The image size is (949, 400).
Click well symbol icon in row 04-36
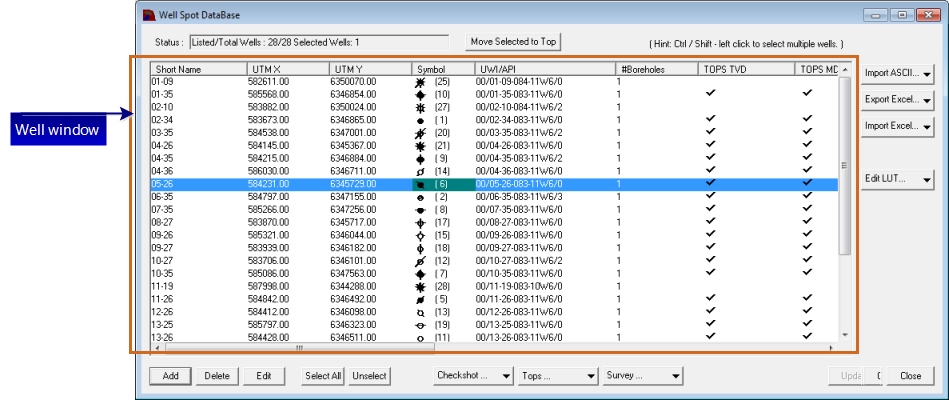[x=419, y=171]
